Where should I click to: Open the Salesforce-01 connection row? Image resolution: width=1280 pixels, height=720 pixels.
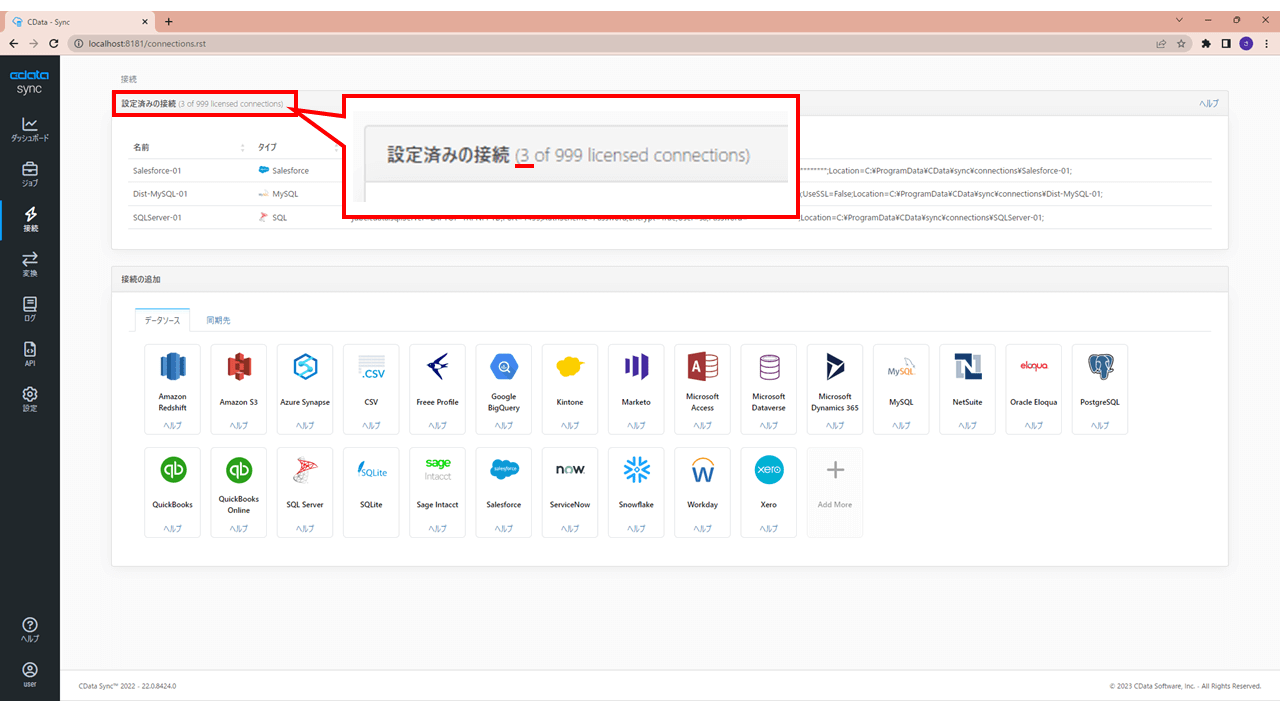[669, 170]
